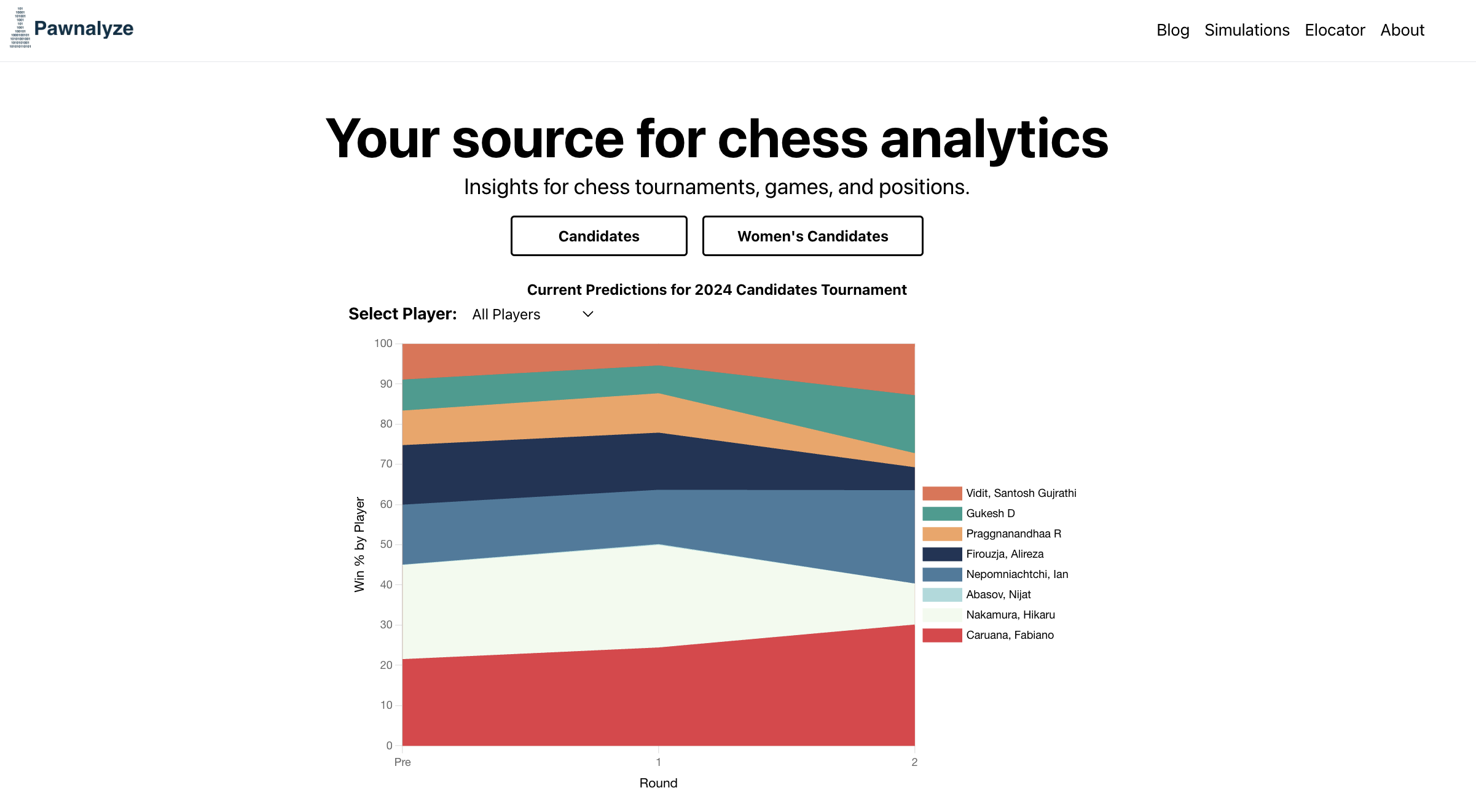
Task: Click the Nepomniachtchi, Ian legend swatch
Action: point(942,574)
